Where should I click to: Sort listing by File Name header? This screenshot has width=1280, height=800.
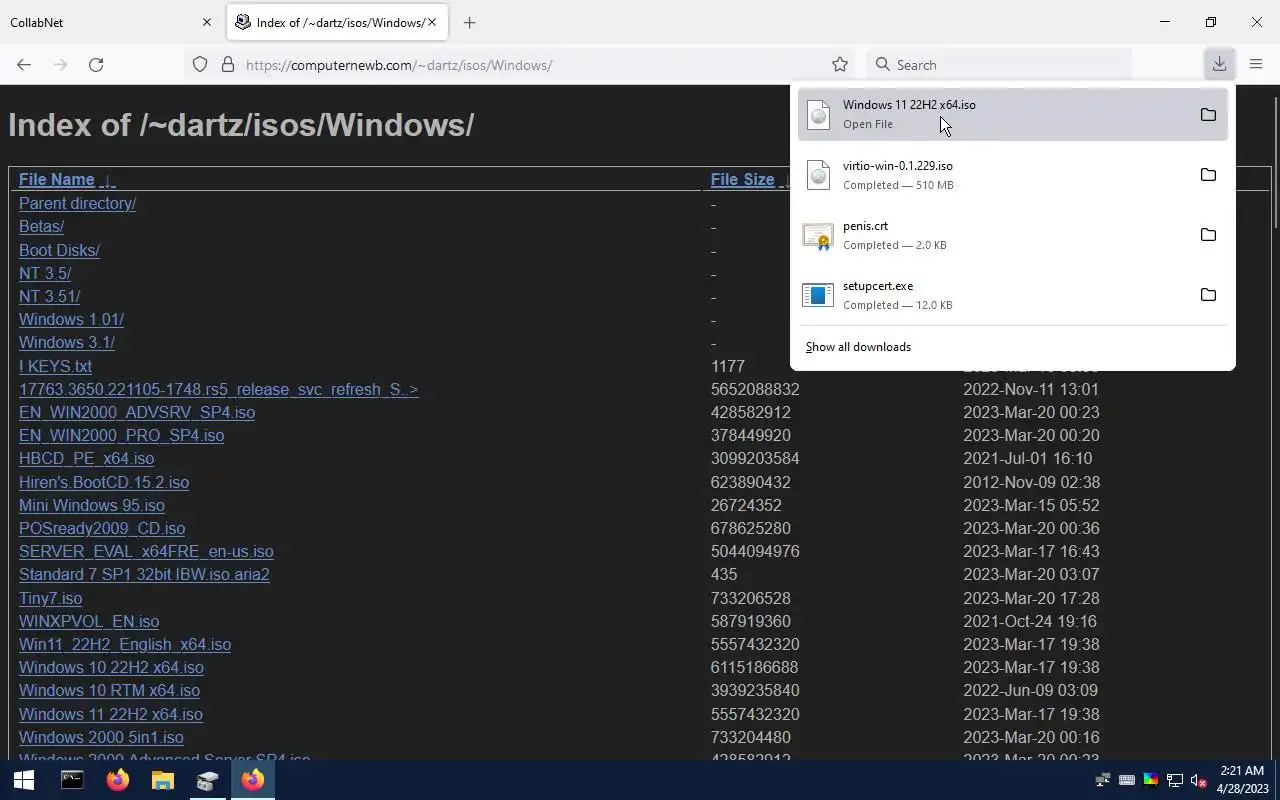pyautogui.click(x=57, y=180)
